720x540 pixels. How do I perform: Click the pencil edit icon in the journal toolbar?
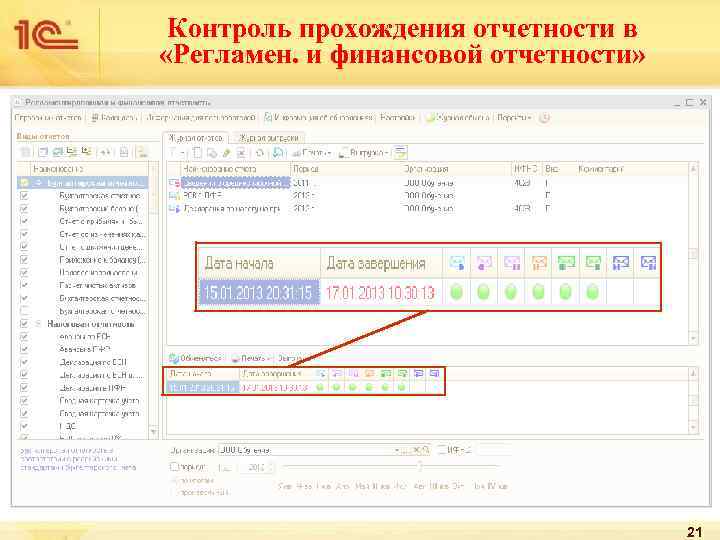[226, 152]
